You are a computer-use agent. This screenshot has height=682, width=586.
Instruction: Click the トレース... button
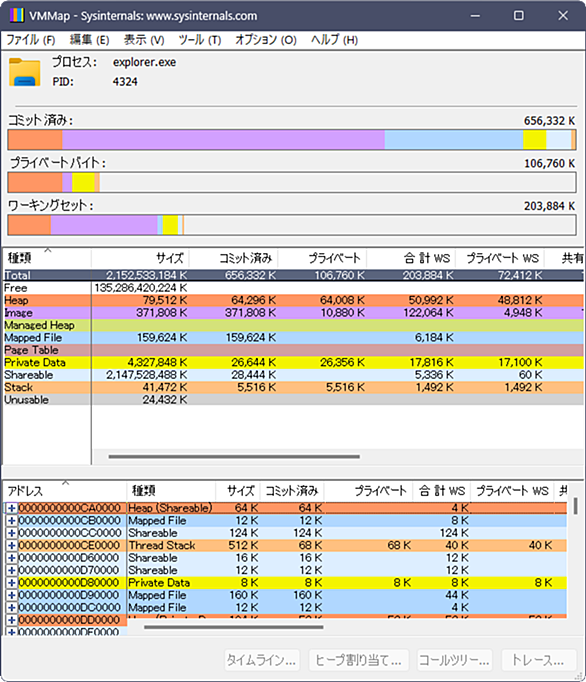(539, 660)
